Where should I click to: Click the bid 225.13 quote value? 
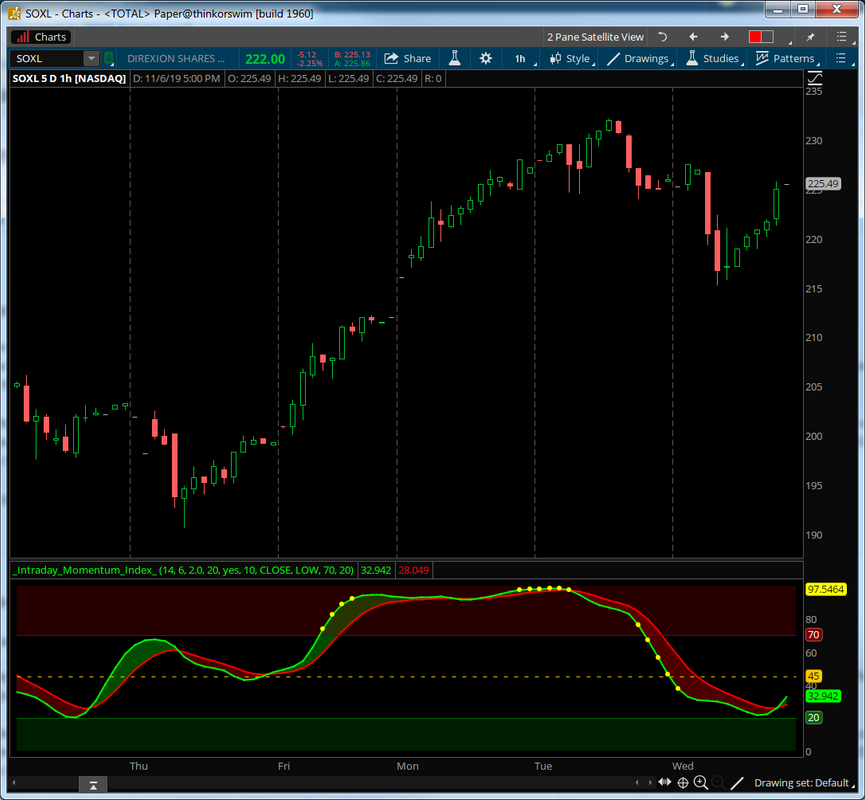[353, 55]
